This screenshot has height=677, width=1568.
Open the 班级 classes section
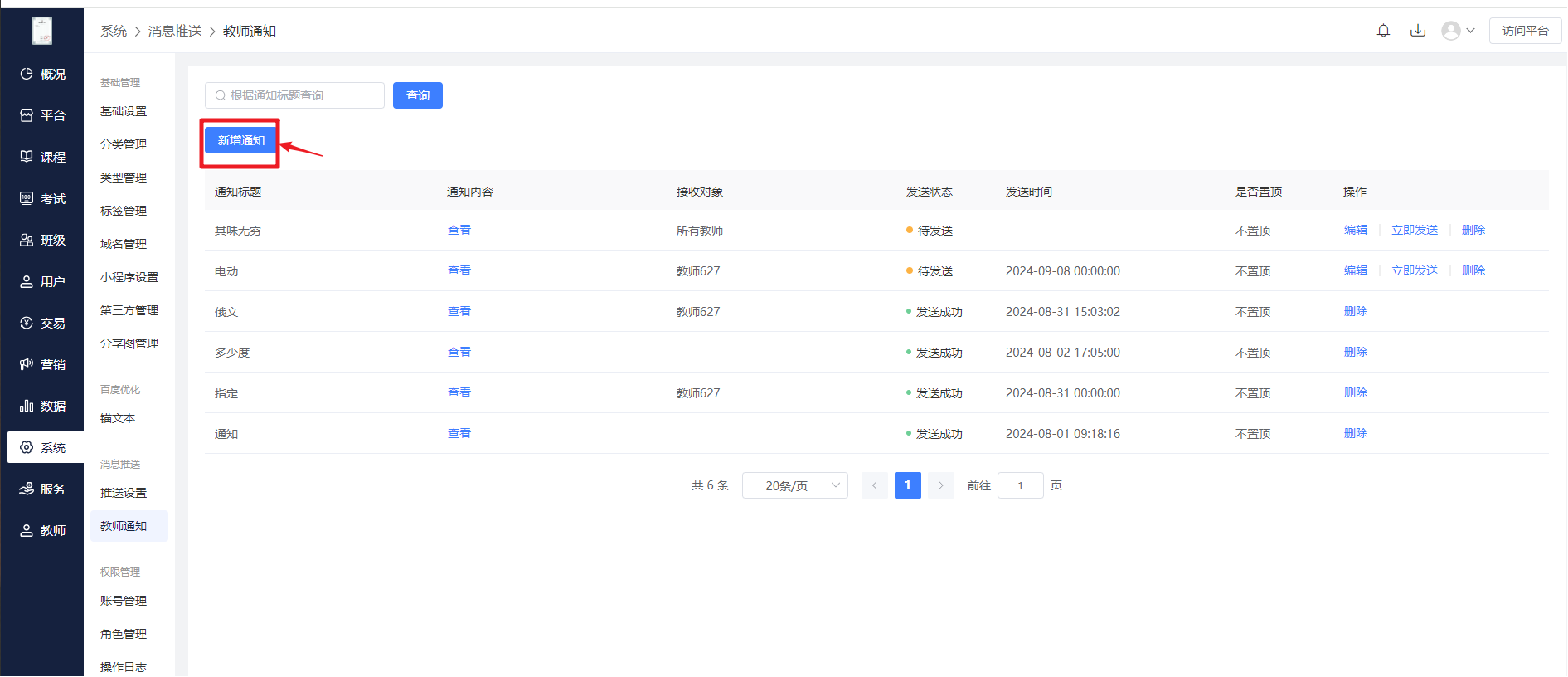pyautogui.click(x=42, y=240)
